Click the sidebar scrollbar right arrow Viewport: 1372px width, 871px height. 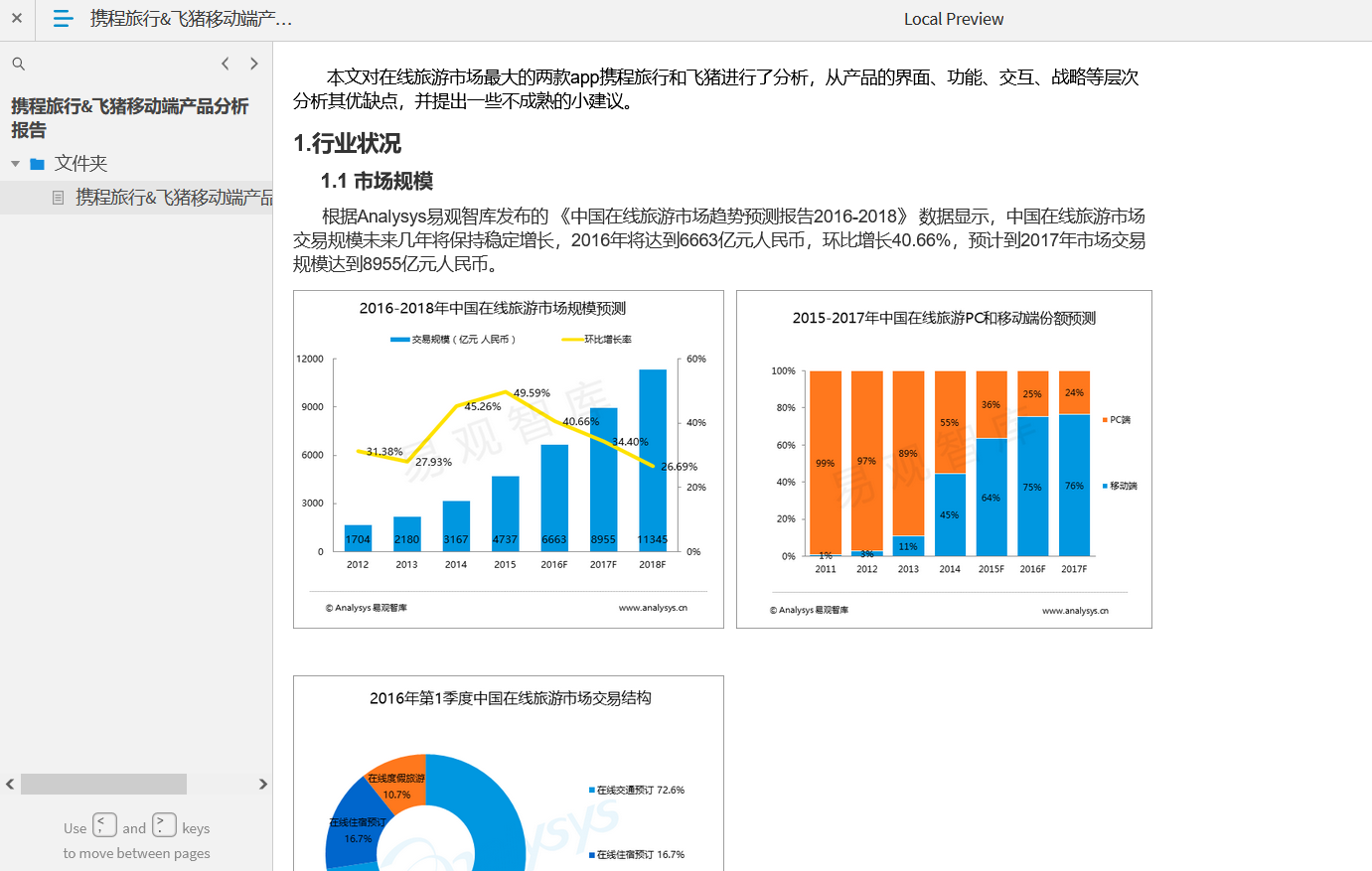(263, 784)
